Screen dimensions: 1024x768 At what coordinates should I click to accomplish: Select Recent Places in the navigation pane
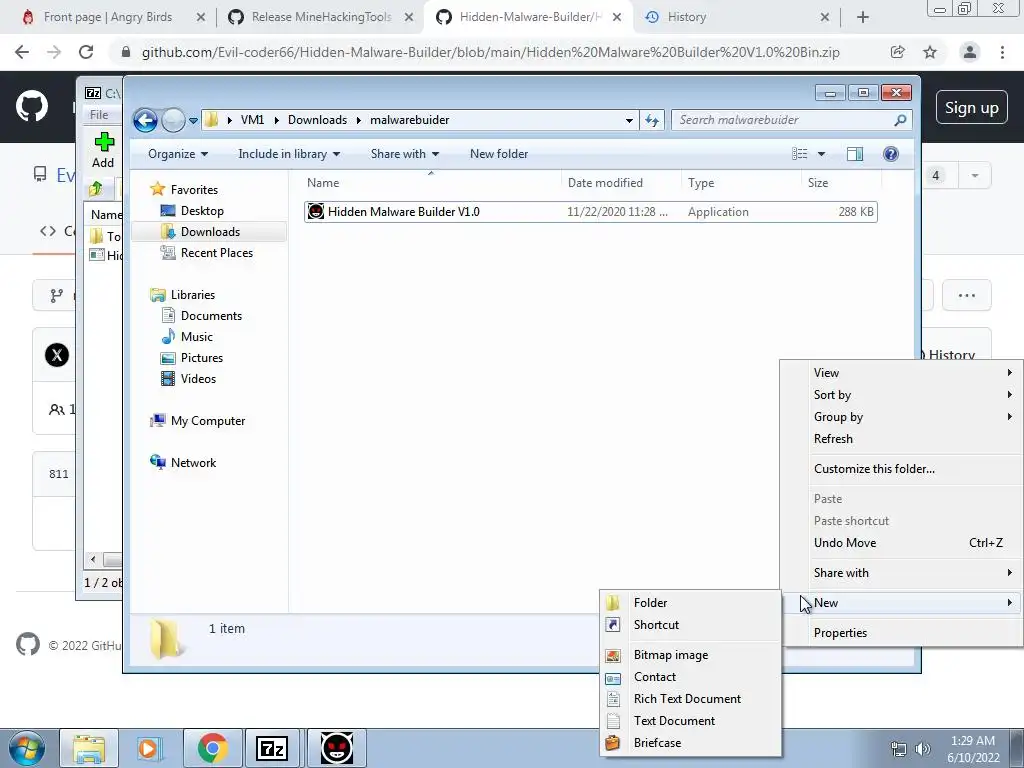pyautogui.click(x=216, y=253)
